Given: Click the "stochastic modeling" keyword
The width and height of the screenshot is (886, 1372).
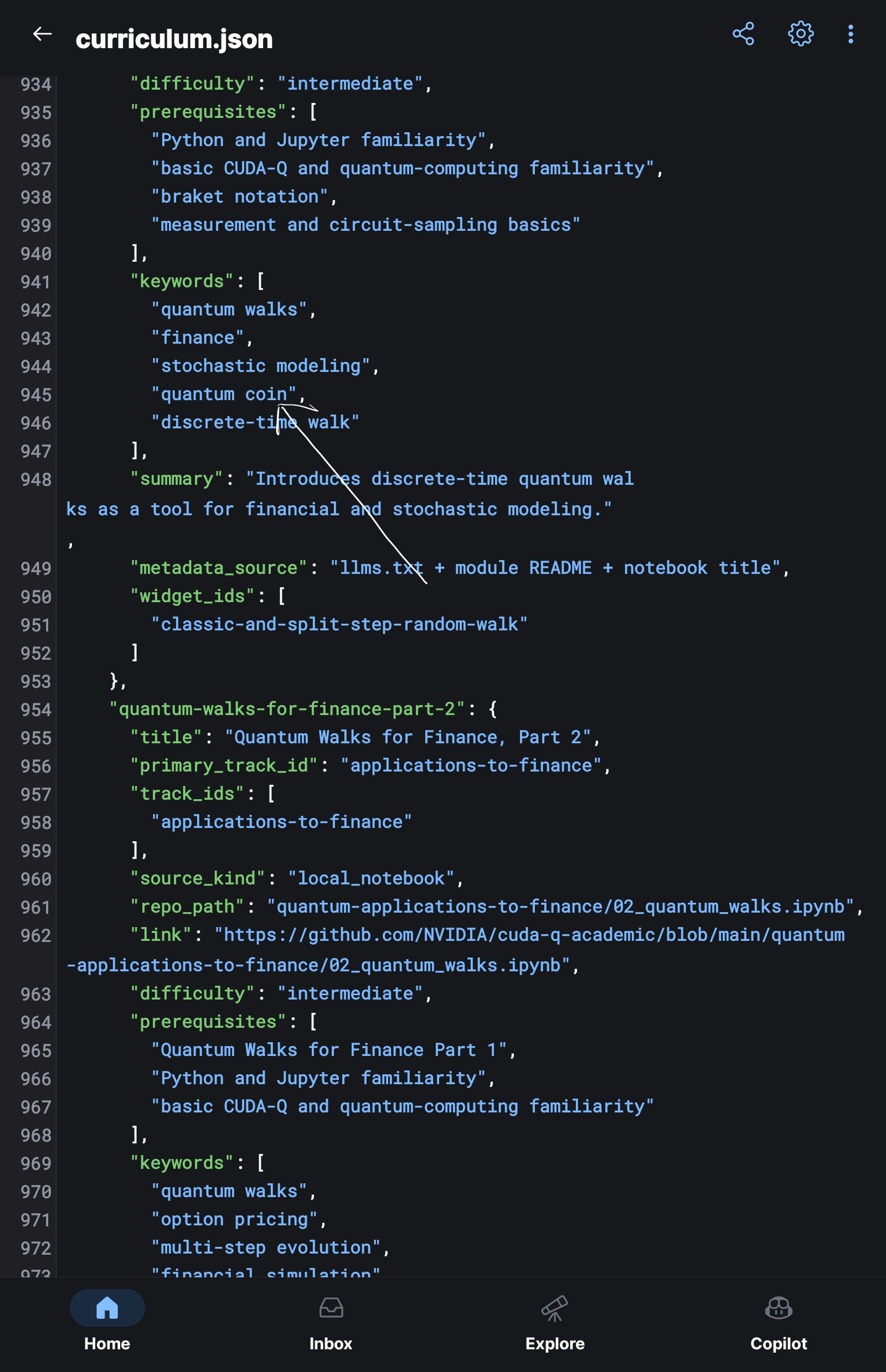Looking at the screenshot, I should point(261,366).
